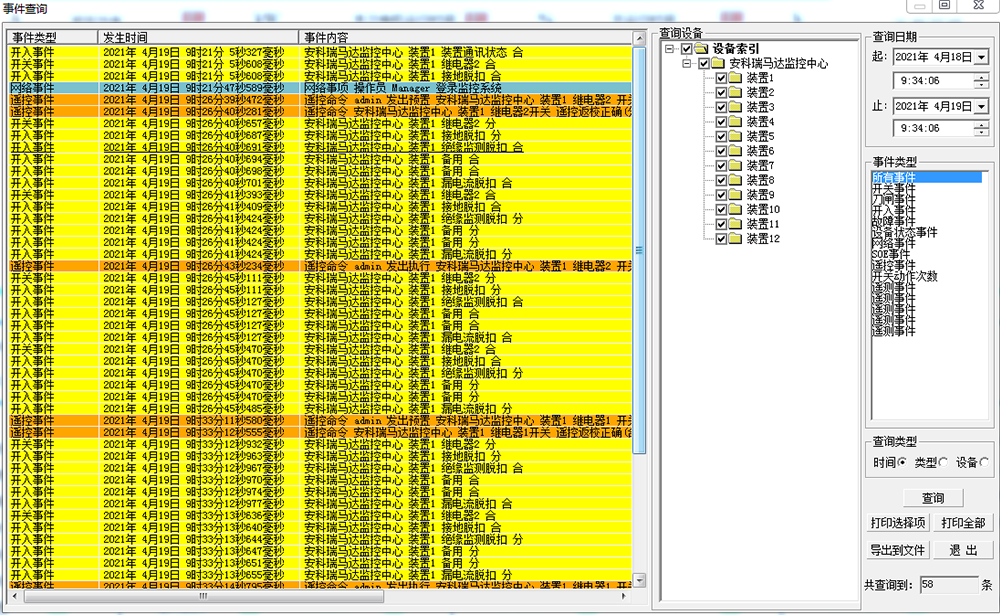This screenshot has height=615, width=1000.
Task: Uncheck the 装置7 device checkbox
Action: click(721, 166)
